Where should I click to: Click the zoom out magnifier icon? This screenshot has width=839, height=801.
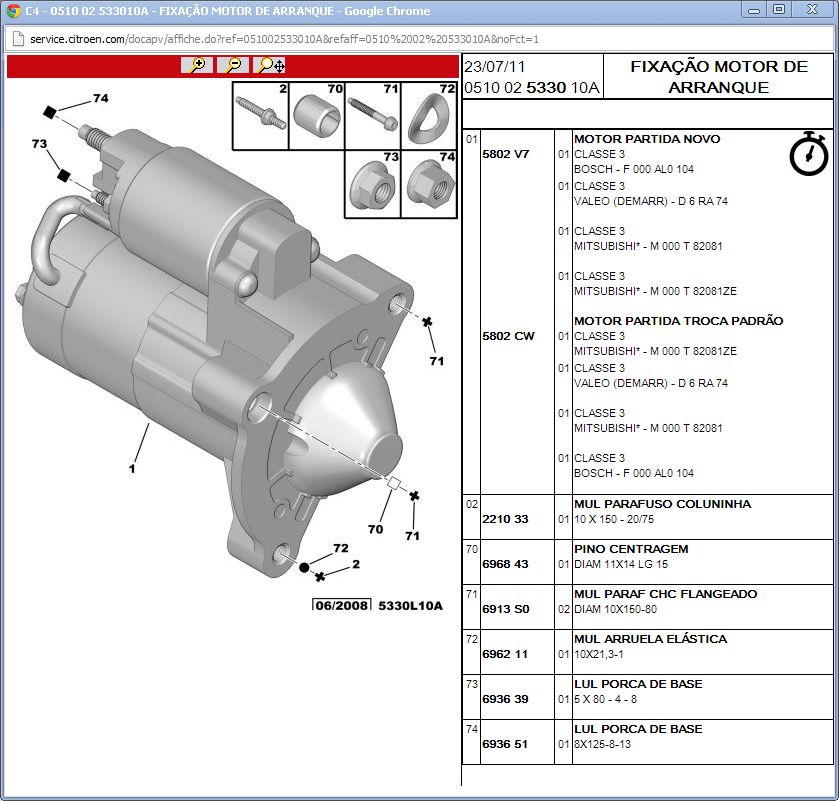coord(233,65)
